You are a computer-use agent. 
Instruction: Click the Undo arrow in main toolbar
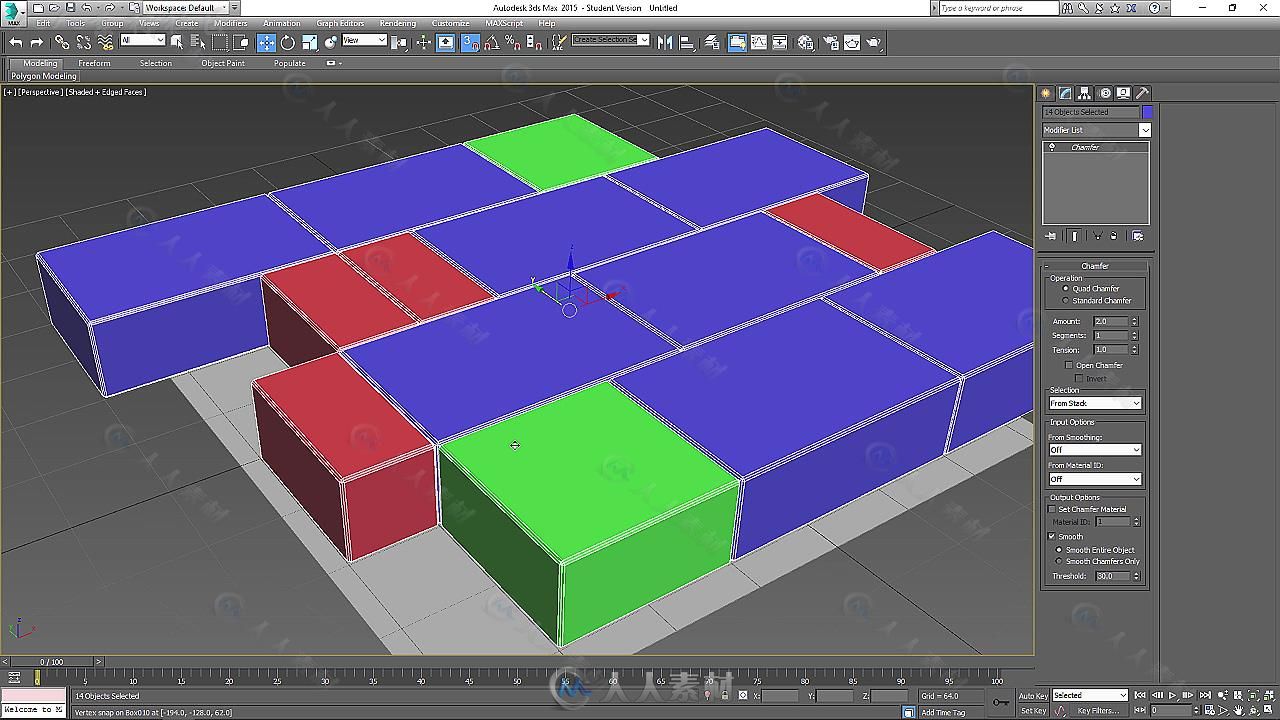pyautogui.click(x=15, y=42)
